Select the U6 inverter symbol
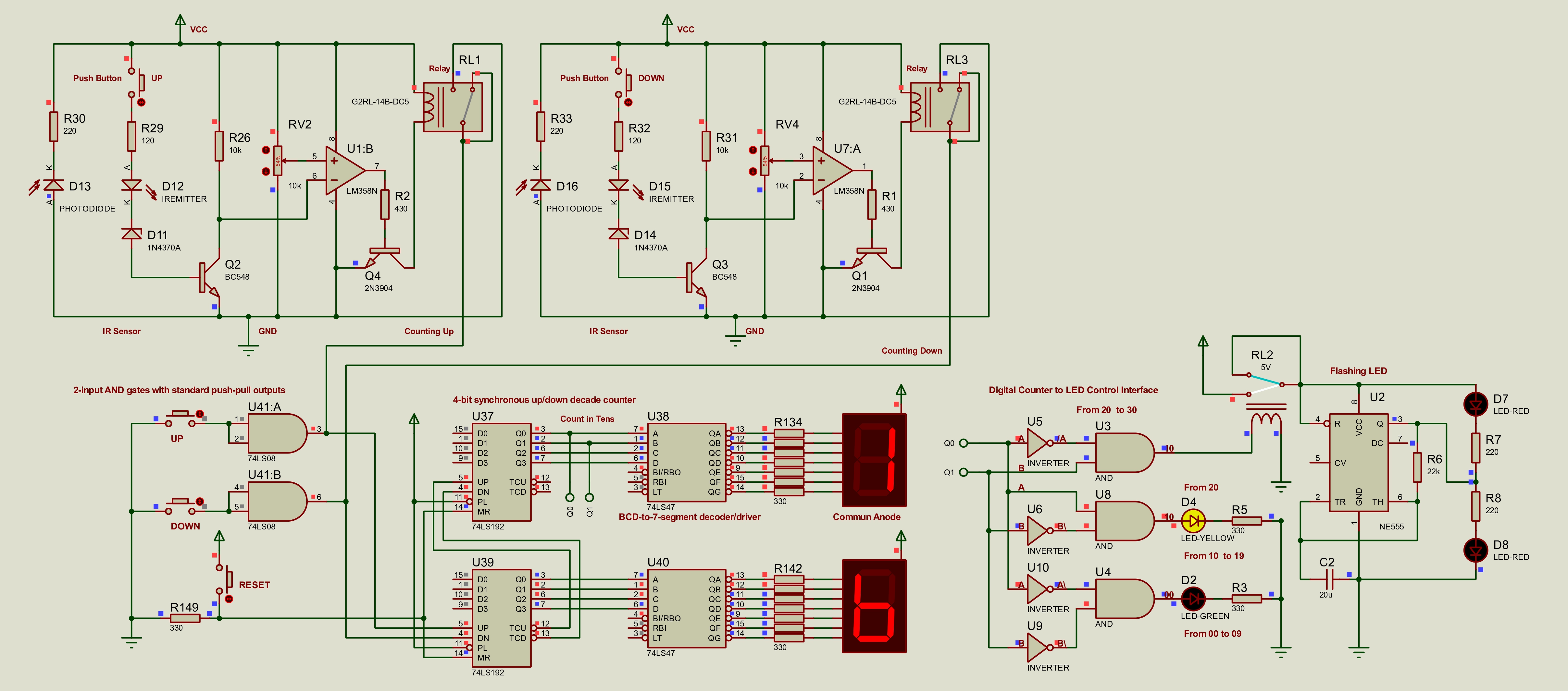 click(x=1039, y=530)
